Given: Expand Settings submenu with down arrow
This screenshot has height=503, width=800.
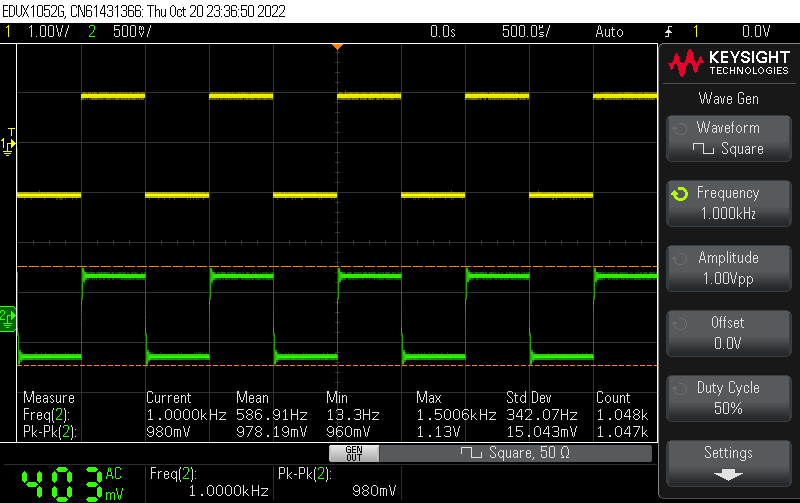Looking at the screenshot, I should click(728, 463).
